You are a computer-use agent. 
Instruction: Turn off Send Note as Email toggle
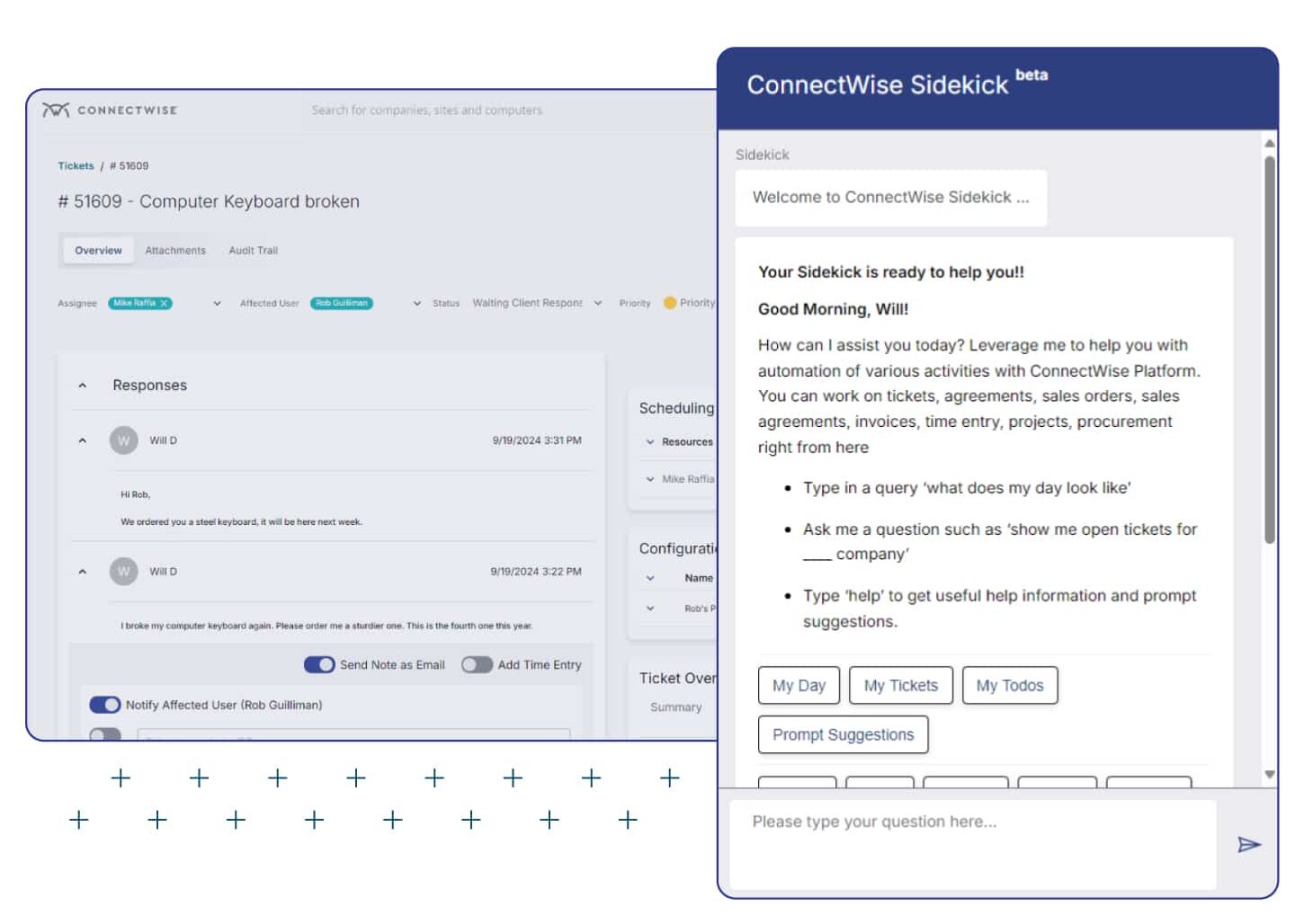[319, 664]
